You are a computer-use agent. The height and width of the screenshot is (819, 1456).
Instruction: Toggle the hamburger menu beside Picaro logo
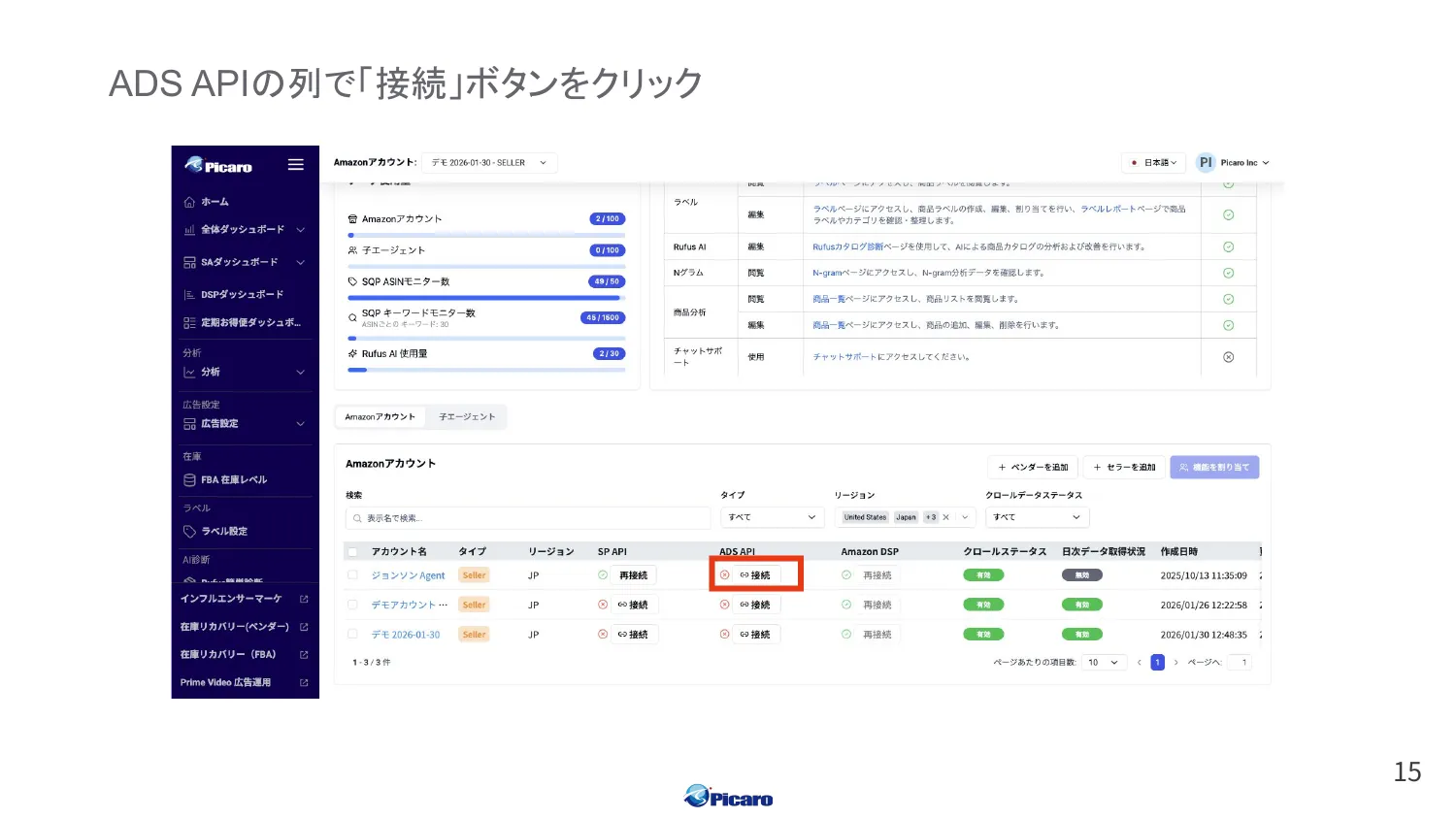pos(296,165)
